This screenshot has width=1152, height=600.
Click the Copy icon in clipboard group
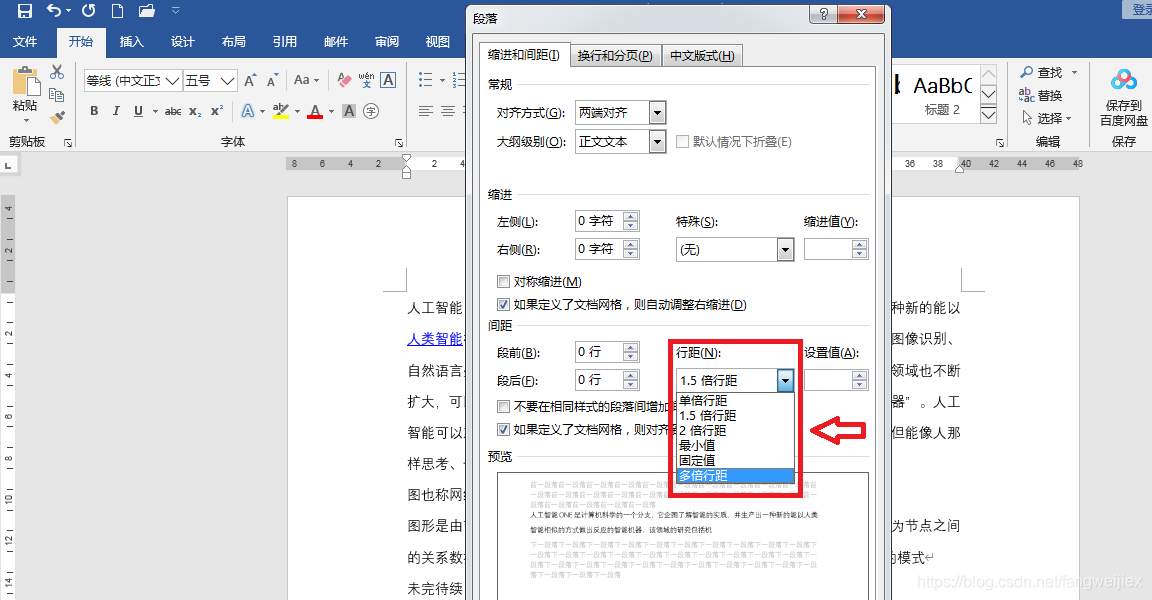[57, 95]
